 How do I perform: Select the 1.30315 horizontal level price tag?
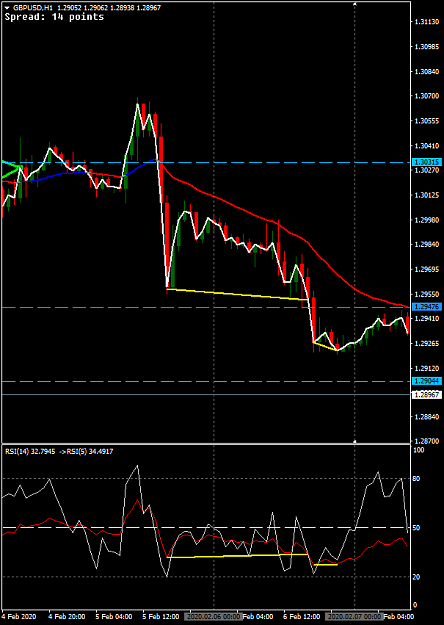426,163
